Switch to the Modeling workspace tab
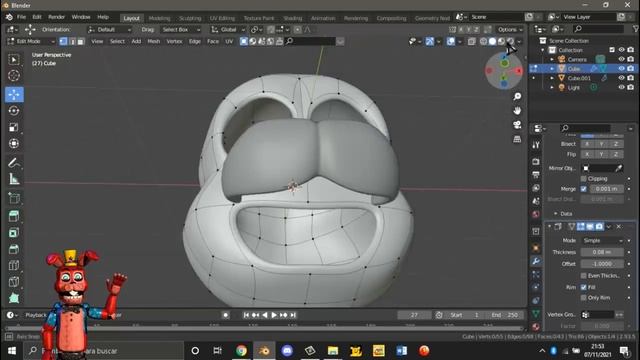640x360 pixels. [159, 18]
